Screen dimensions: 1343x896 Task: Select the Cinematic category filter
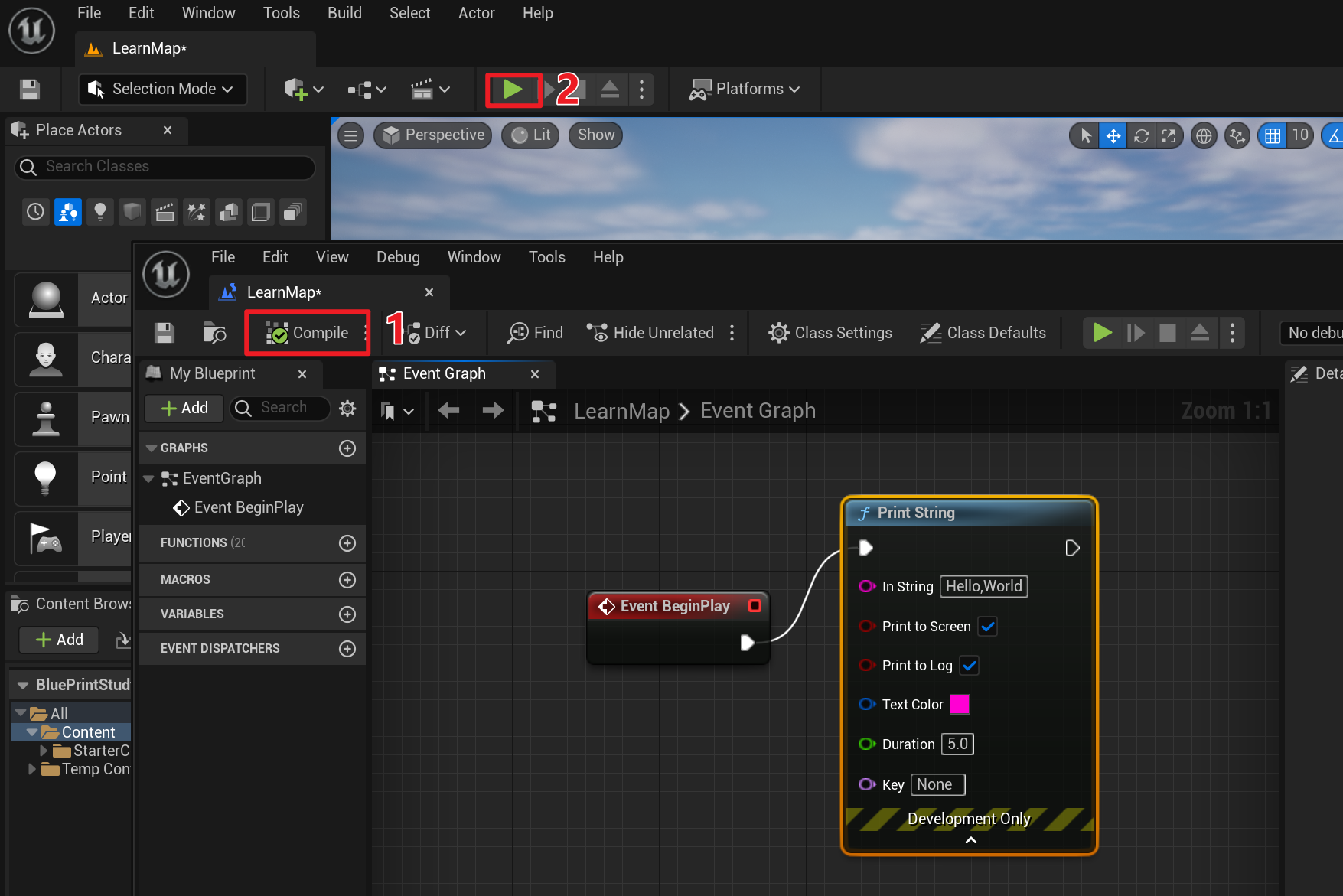[x=165, y=212]
